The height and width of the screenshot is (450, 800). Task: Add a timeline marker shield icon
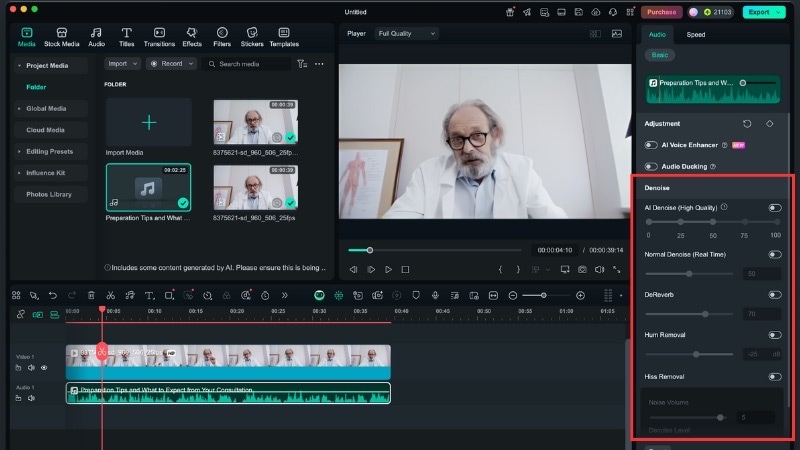tap(416, 295)
